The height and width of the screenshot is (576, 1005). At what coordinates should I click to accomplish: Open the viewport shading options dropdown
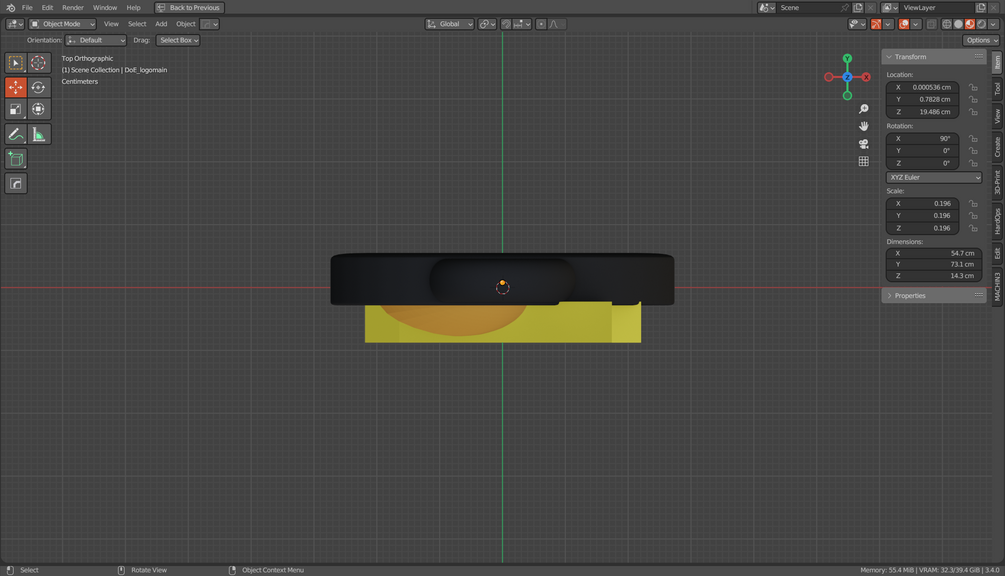click(993, 24)
